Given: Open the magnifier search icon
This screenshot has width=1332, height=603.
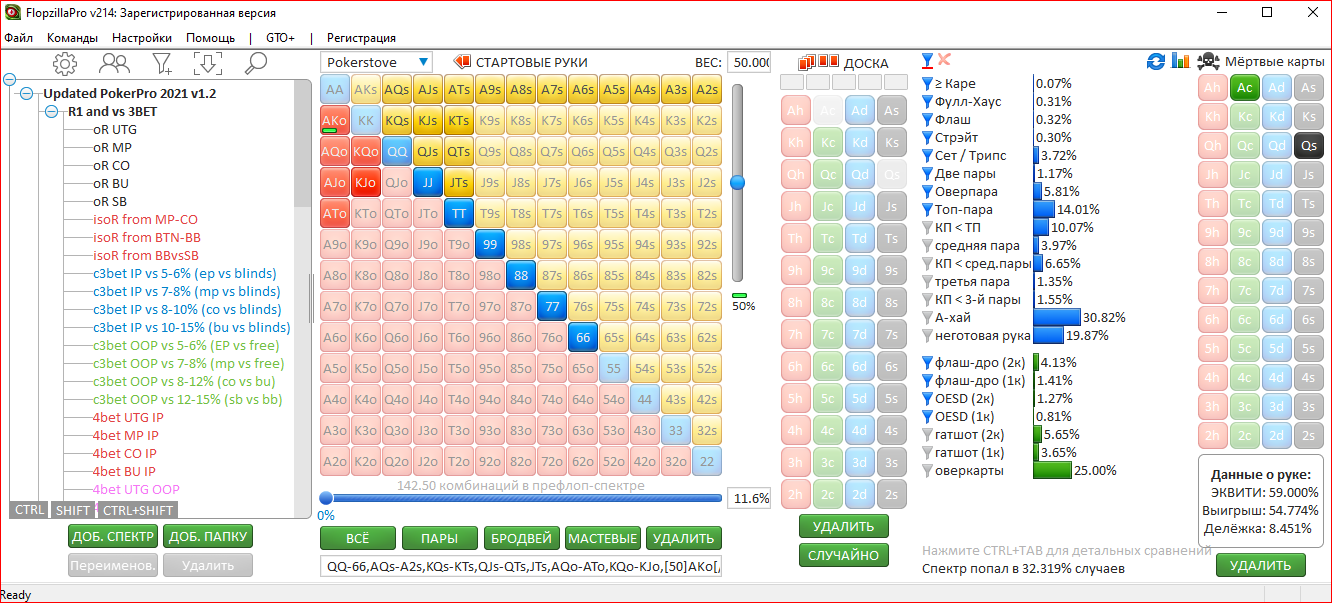Looking at the screenshot, I should (x=256, y=64).
